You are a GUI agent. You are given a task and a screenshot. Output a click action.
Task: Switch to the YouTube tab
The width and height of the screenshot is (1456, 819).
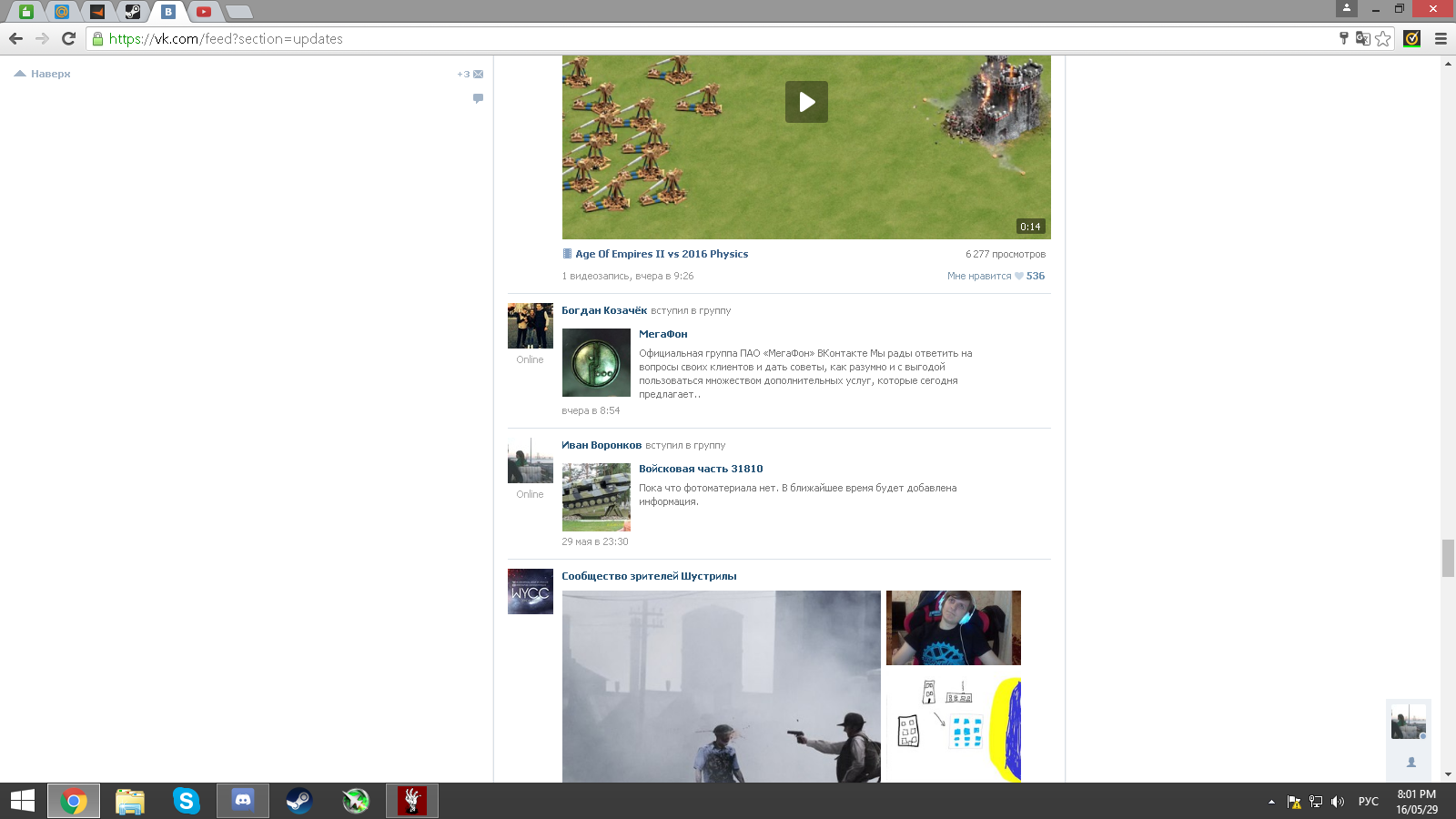tap(204, 12)
